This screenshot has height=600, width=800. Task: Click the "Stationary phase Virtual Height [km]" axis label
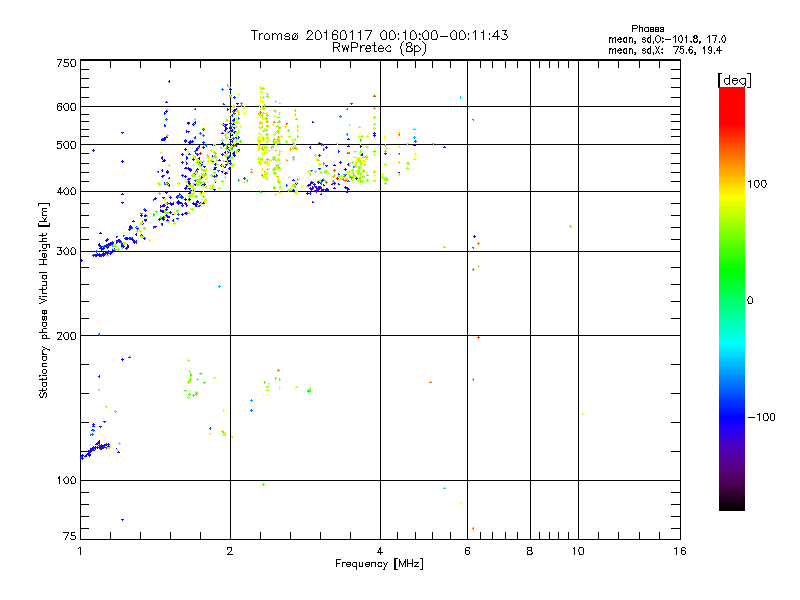click(x=43, y=300)
